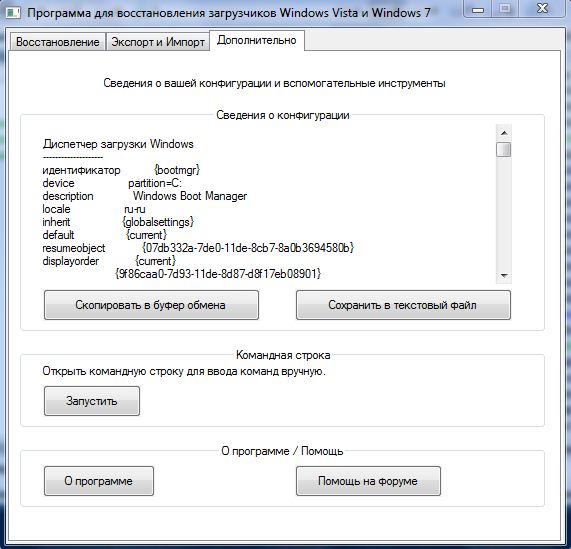Click Скопировать в буфер обмена button
This screenshot has height=549, width=571.
(151, 305)
